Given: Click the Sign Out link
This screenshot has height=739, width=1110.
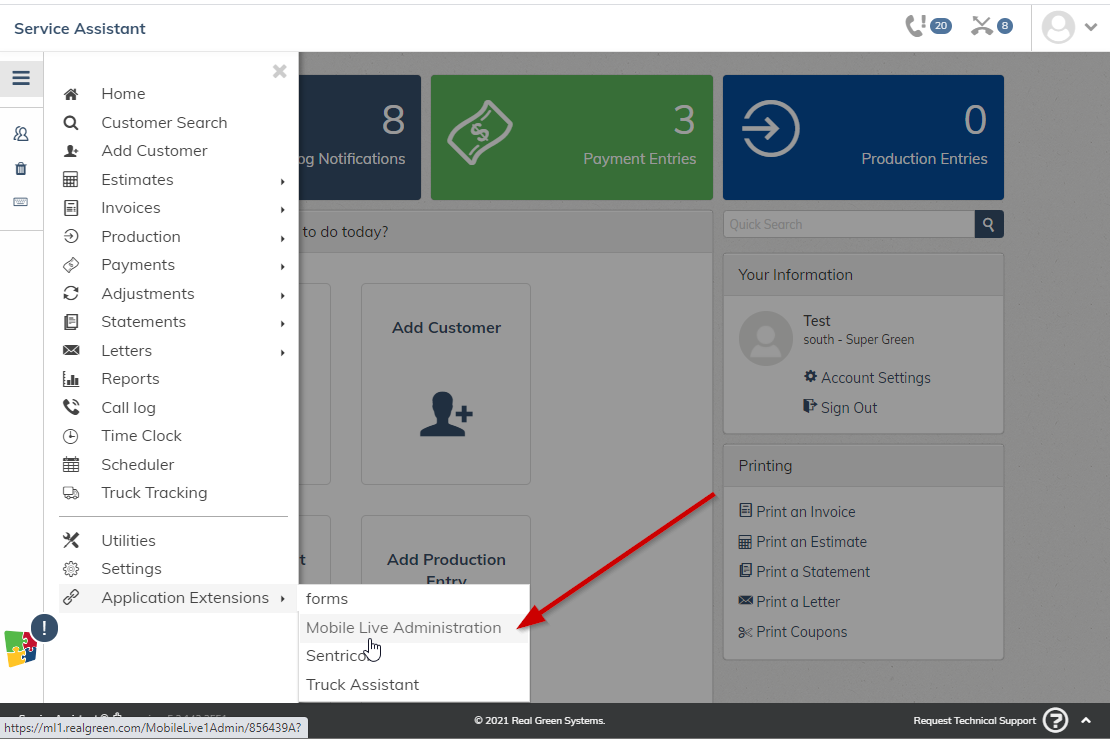Looking at the screenshot, I should pyautogui.click(x=848, y=408).
